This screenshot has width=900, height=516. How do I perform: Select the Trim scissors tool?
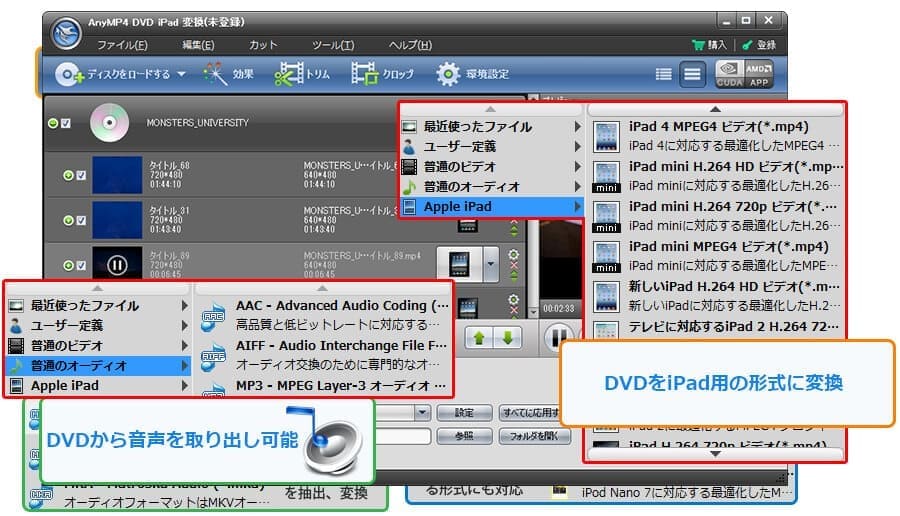click(x=289, y=75)
